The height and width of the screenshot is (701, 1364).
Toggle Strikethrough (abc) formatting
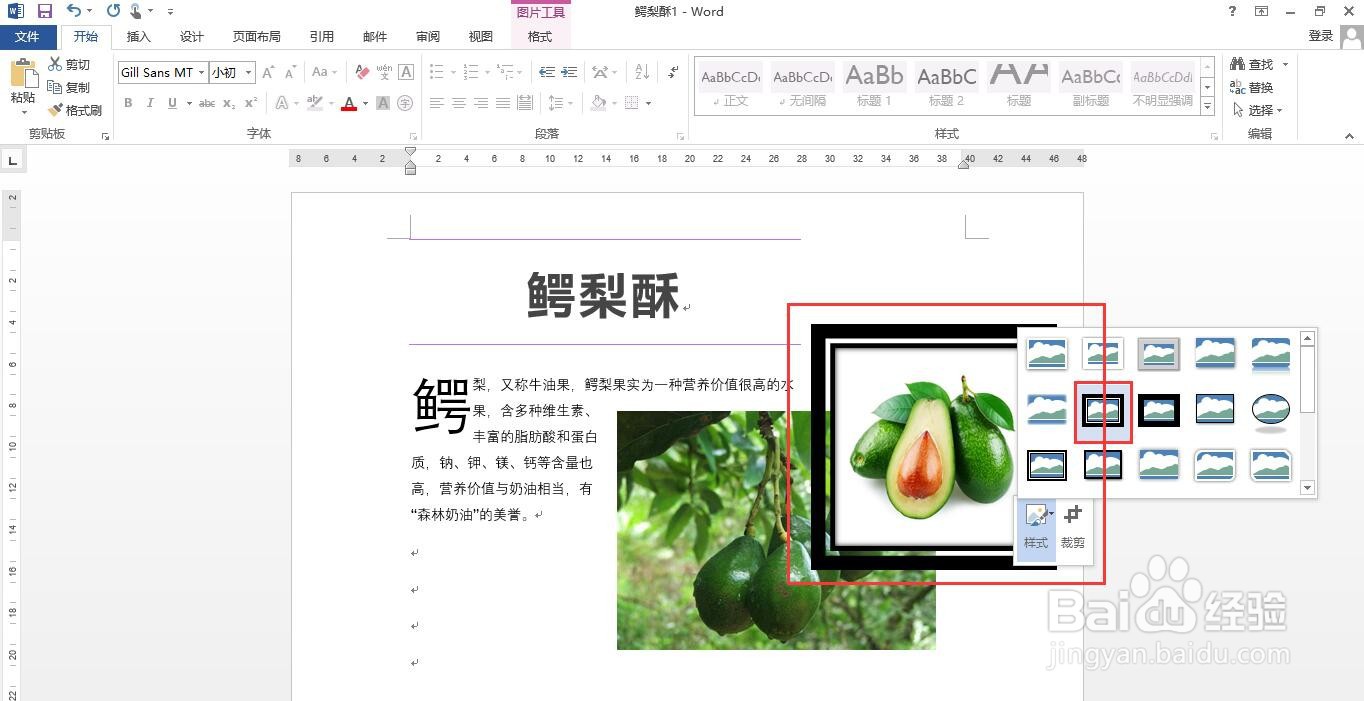[x=207, y=103]
